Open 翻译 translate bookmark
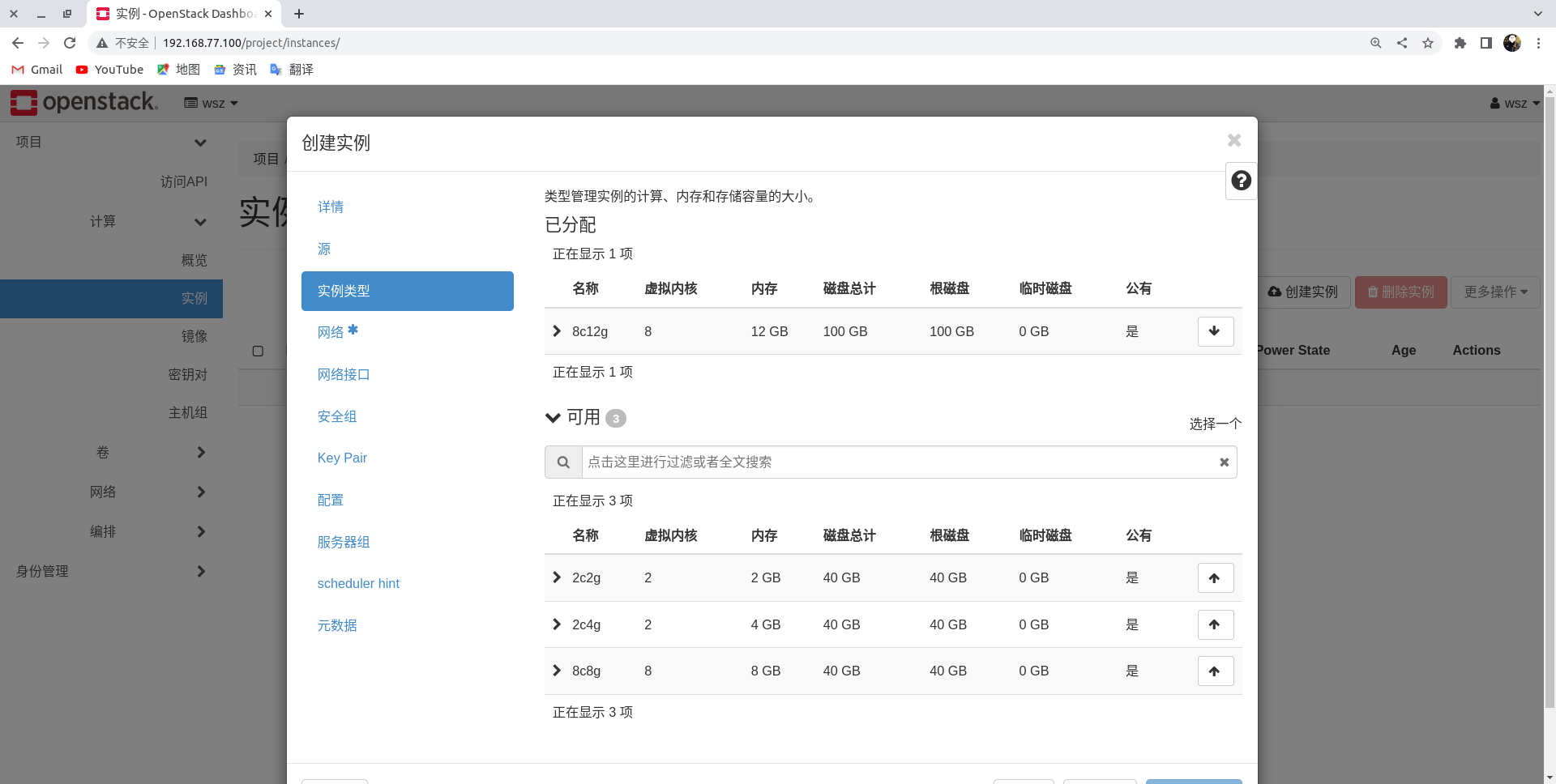Viewport: 1556px width, 784px height. [x=292, y=70]
